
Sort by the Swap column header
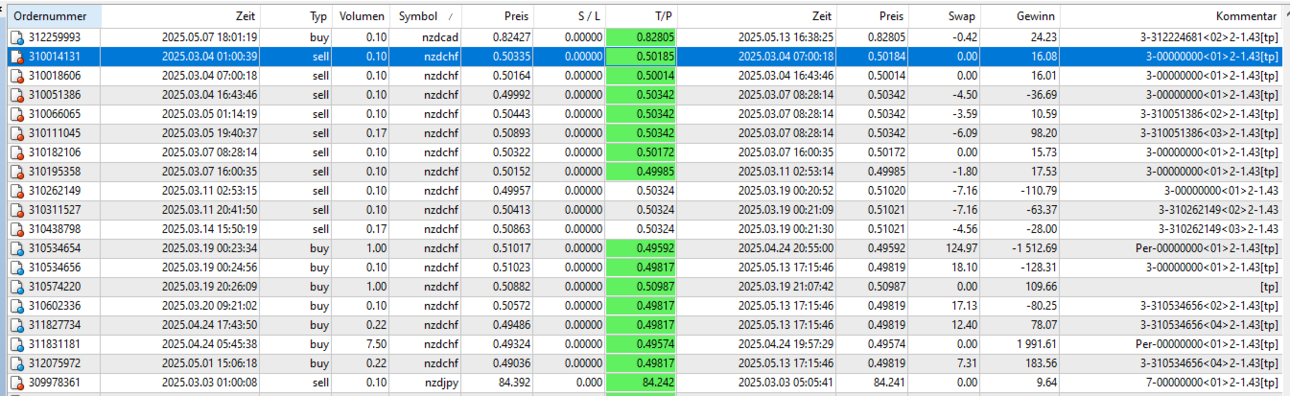946,17
